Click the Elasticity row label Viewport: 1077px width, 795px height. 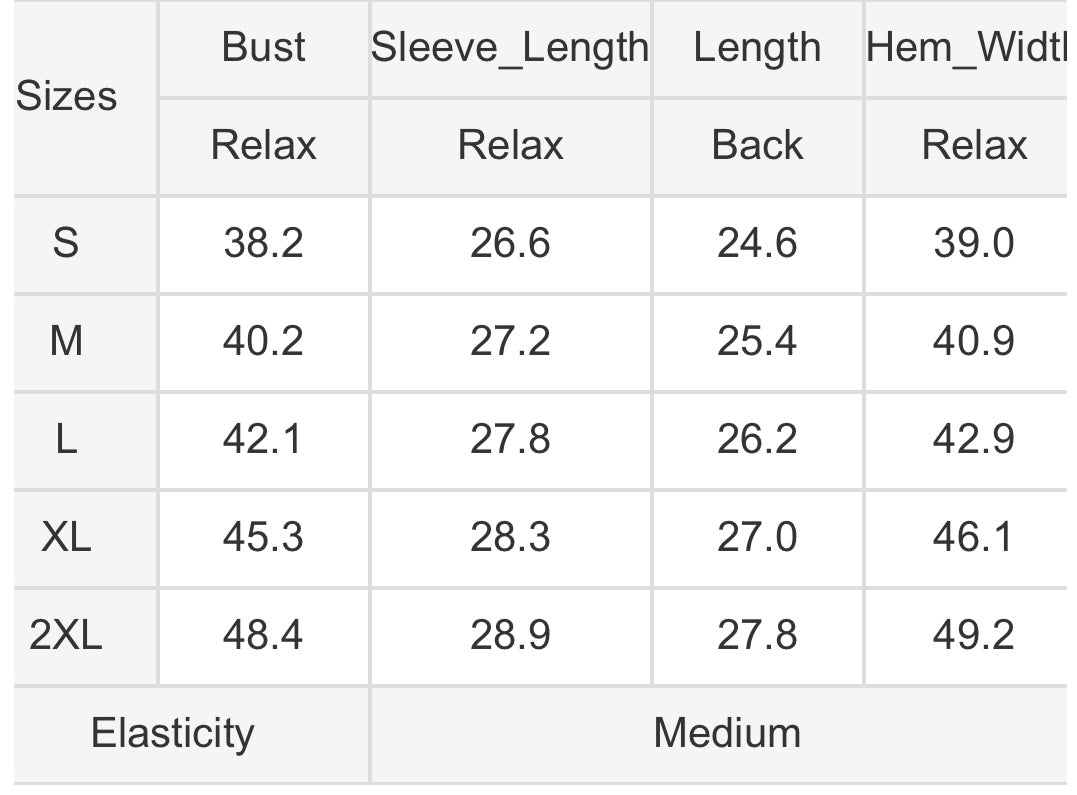172,733
